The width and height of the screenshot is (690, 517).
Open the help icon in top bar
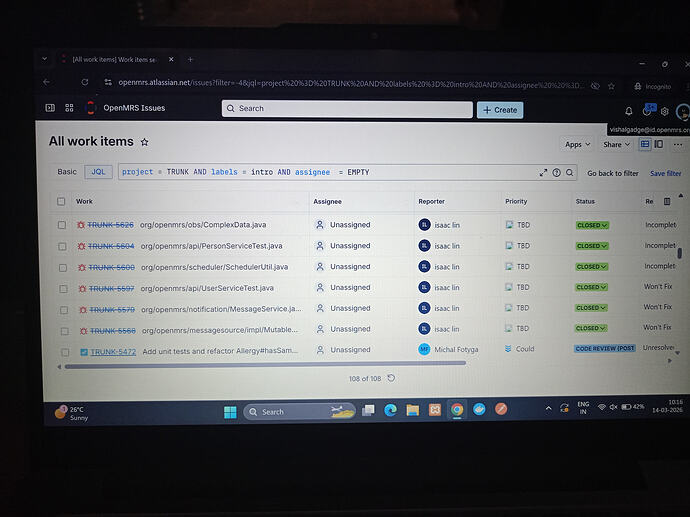[x=647, y=111]
